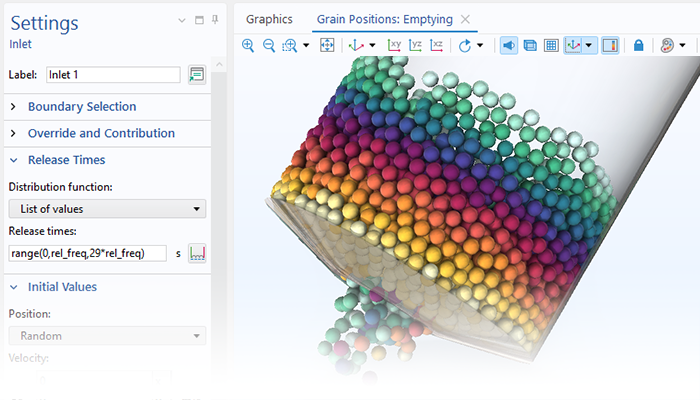700x400 pixels.
Task: Toggle scene light in Graphics toolbar
Action: [x=508, y=46]
